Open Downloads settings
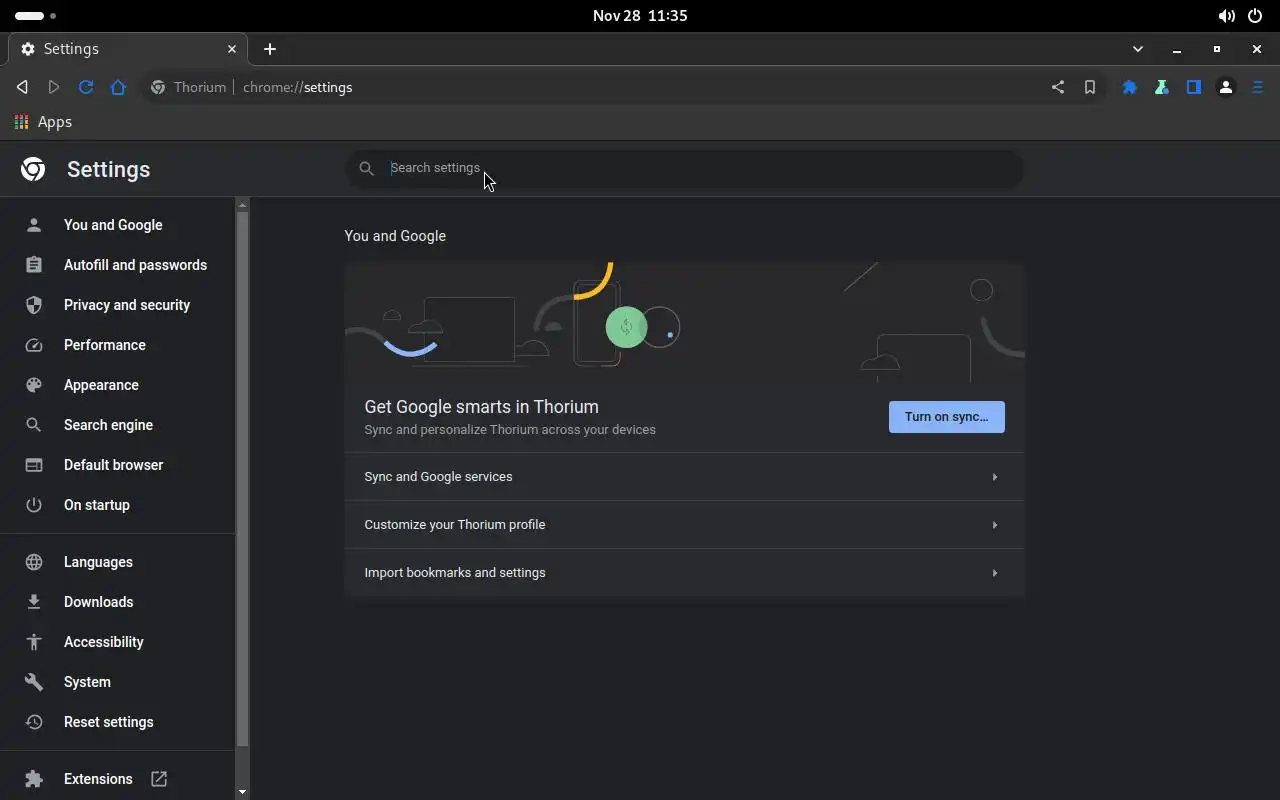Image resolution: width=1280 pixels, height=800 pixels. [118, 602]
